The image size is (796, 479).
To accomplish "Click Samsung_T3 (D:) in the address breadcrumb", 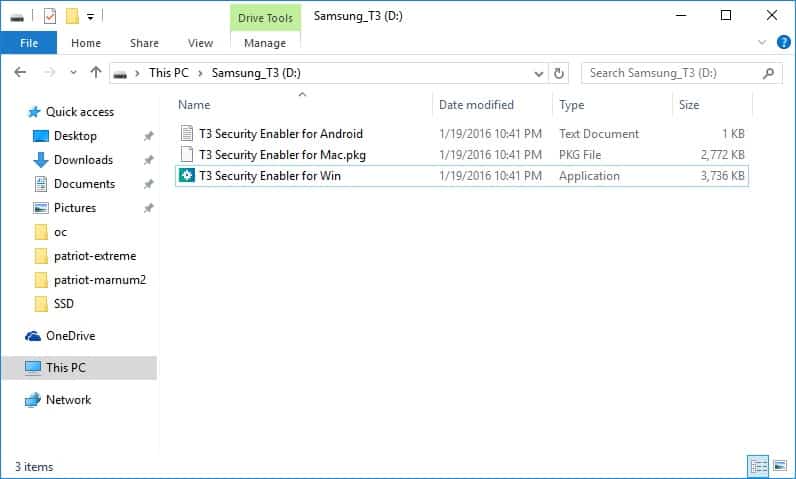I will (256, 73).
